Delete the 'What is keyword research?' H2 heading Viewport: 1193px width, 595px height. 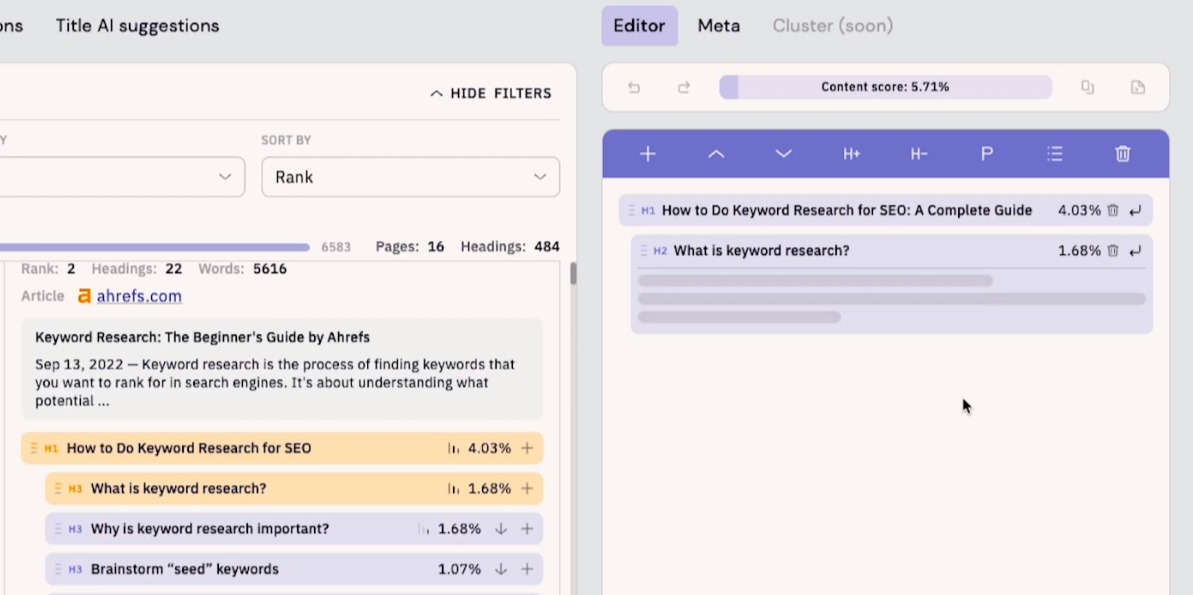[x=1113, y=251]
